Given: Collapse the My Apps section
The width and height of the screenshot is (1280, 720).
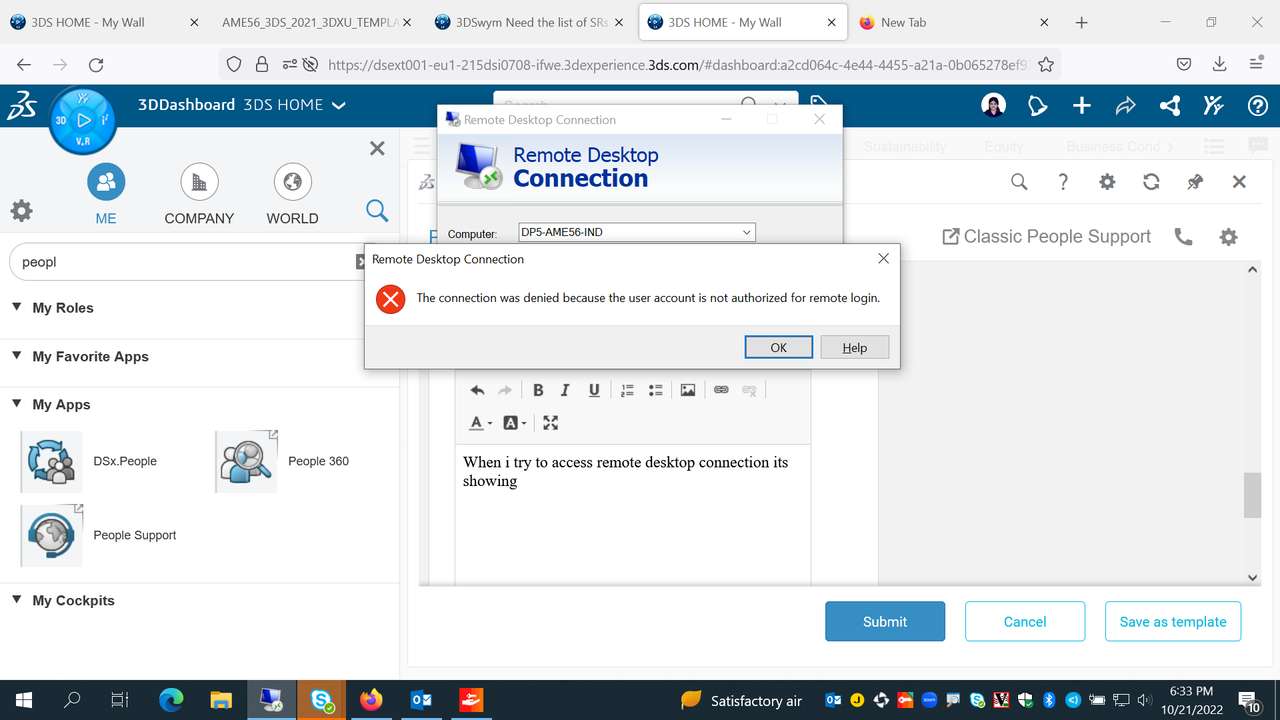Looking at the screenshot, I should click(x=16, y=403).
